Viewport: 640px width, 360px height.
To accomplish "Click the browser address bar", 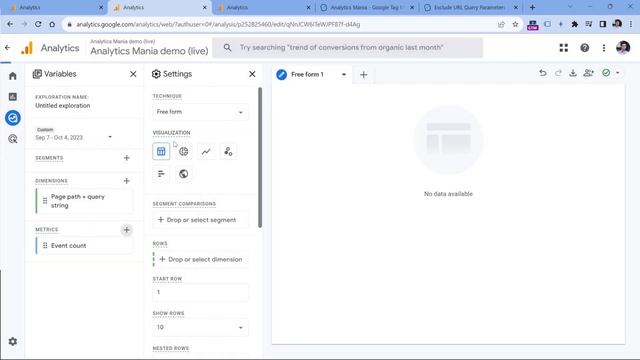I will (x=282, y=24).
